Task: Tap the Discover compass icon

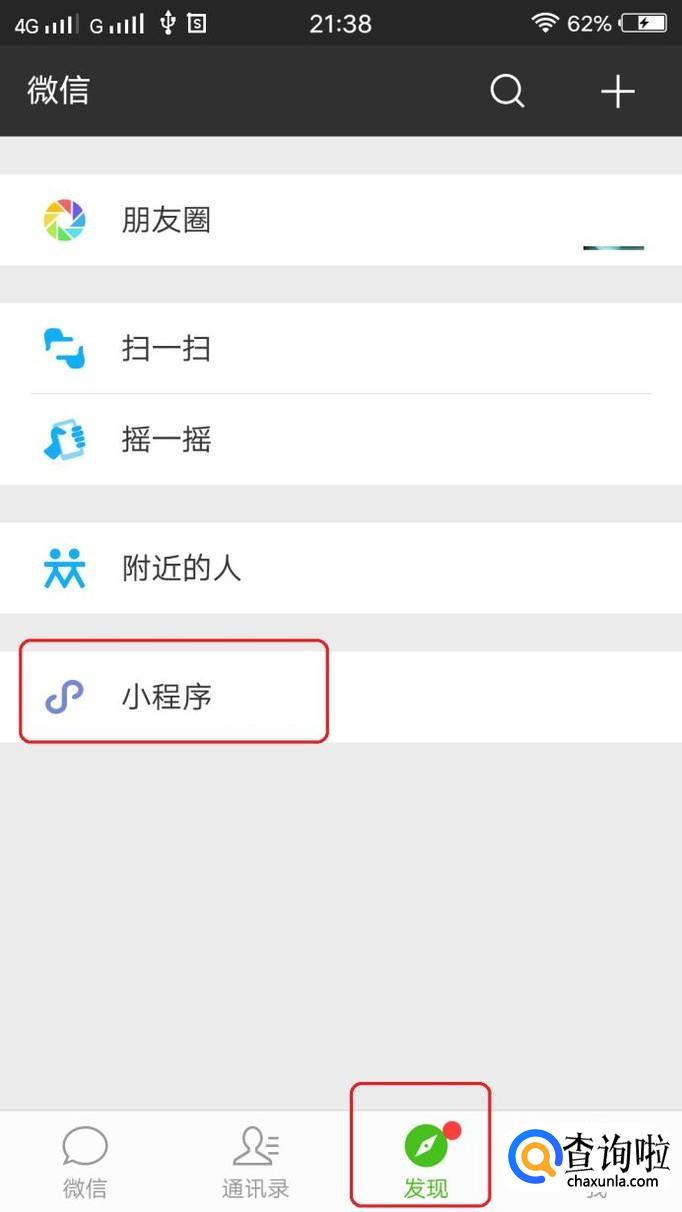Action: [x=426, y=1145]
